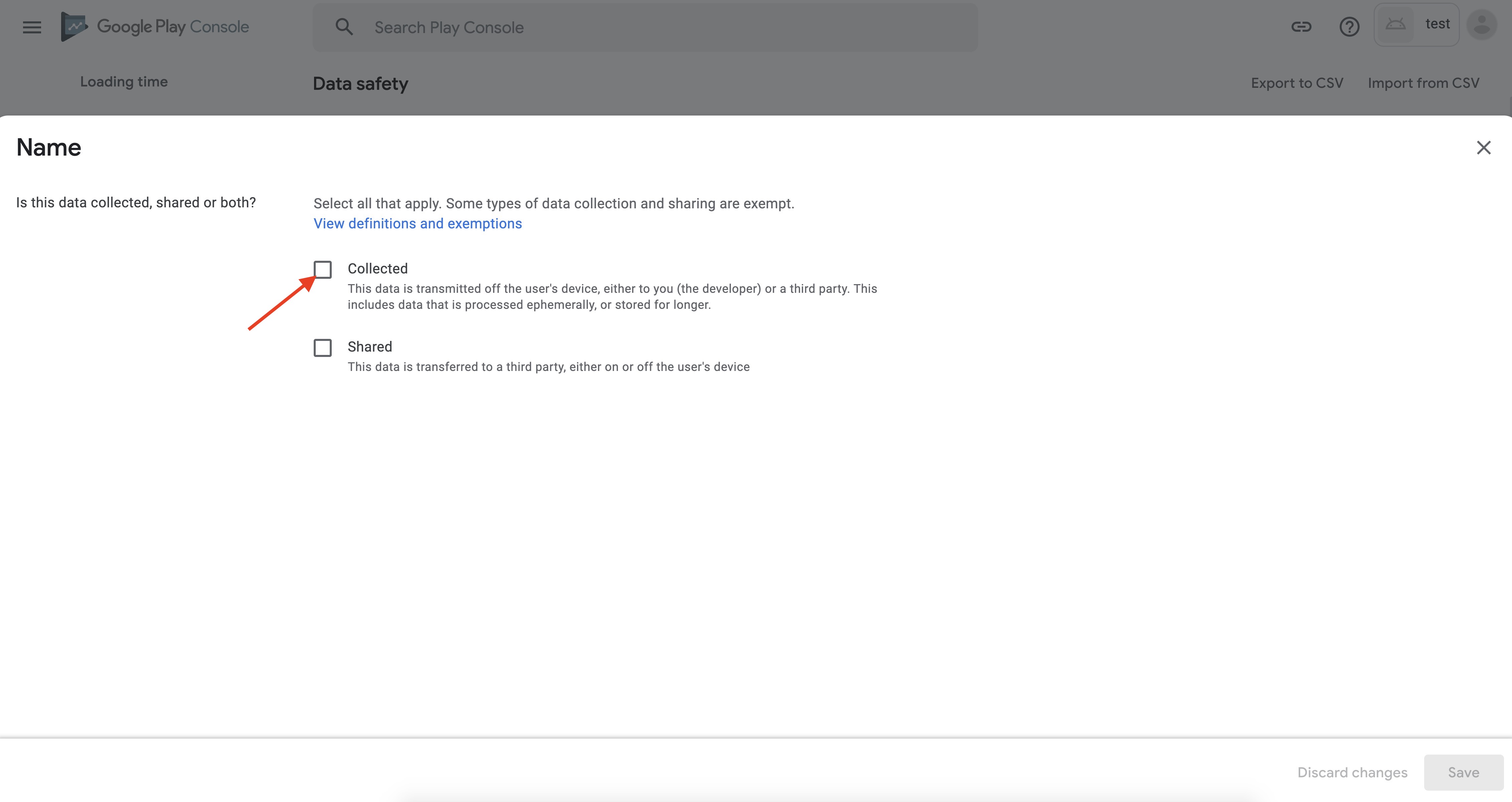Screen dimensions: 1512x802
Task: Click 'This data is transferred to a third party' description
Action: point(548,367)
